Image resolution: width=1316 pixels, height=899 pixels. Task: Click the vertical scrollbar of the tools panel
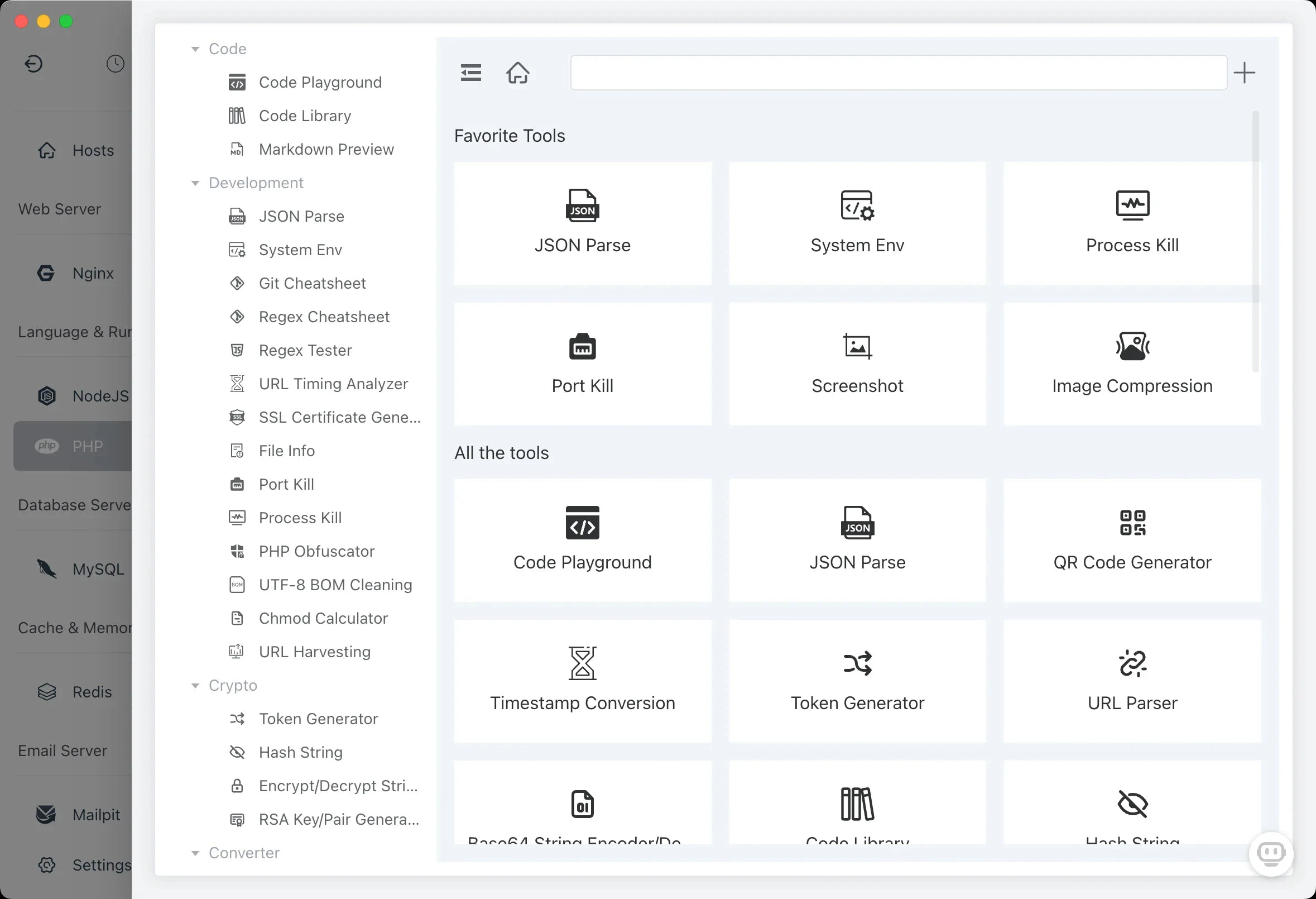1255,241
